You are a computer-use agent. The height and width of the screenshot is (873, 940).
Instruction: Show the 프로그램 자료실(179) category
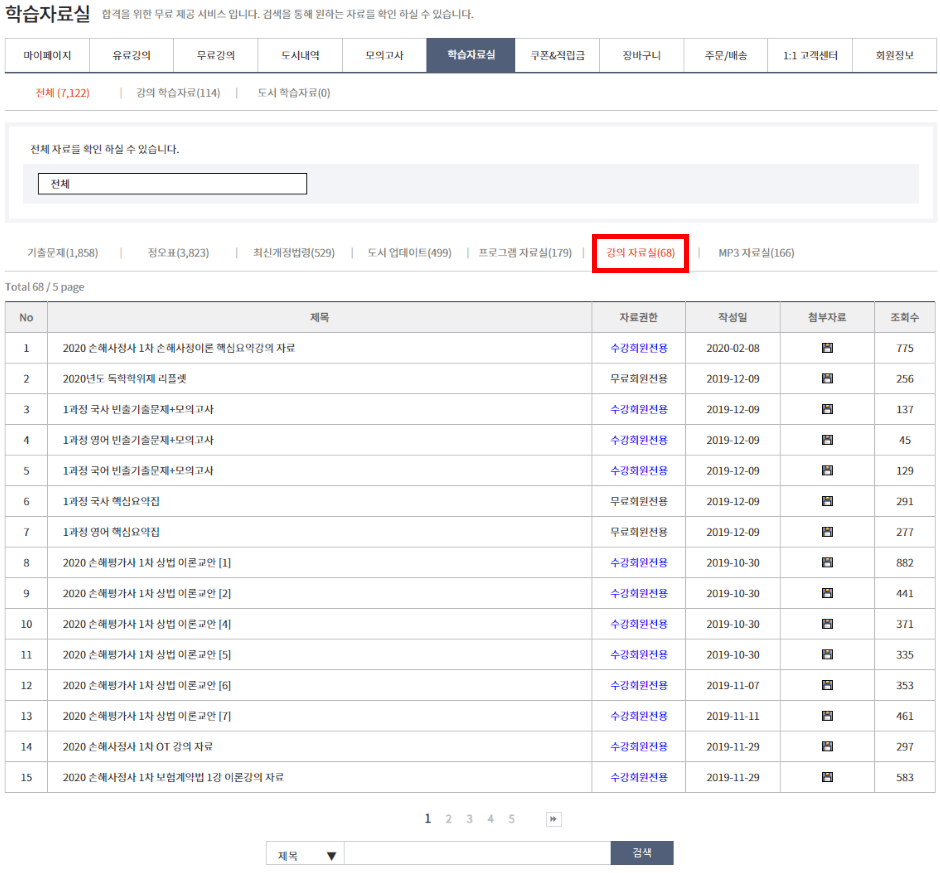tap(525, 253)
